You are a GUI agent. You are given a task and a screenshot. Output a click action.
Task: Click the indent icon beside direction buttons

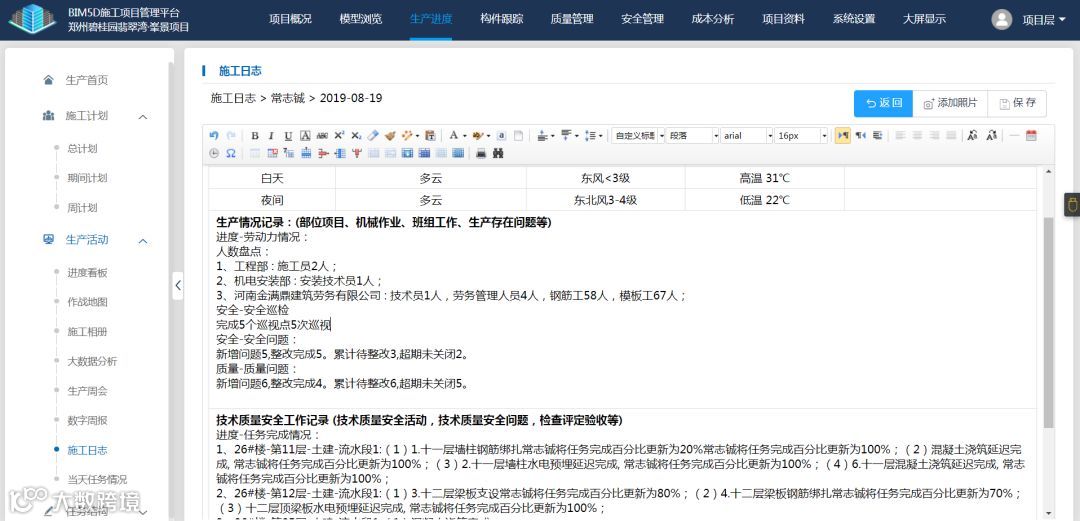tap(877, 136)
